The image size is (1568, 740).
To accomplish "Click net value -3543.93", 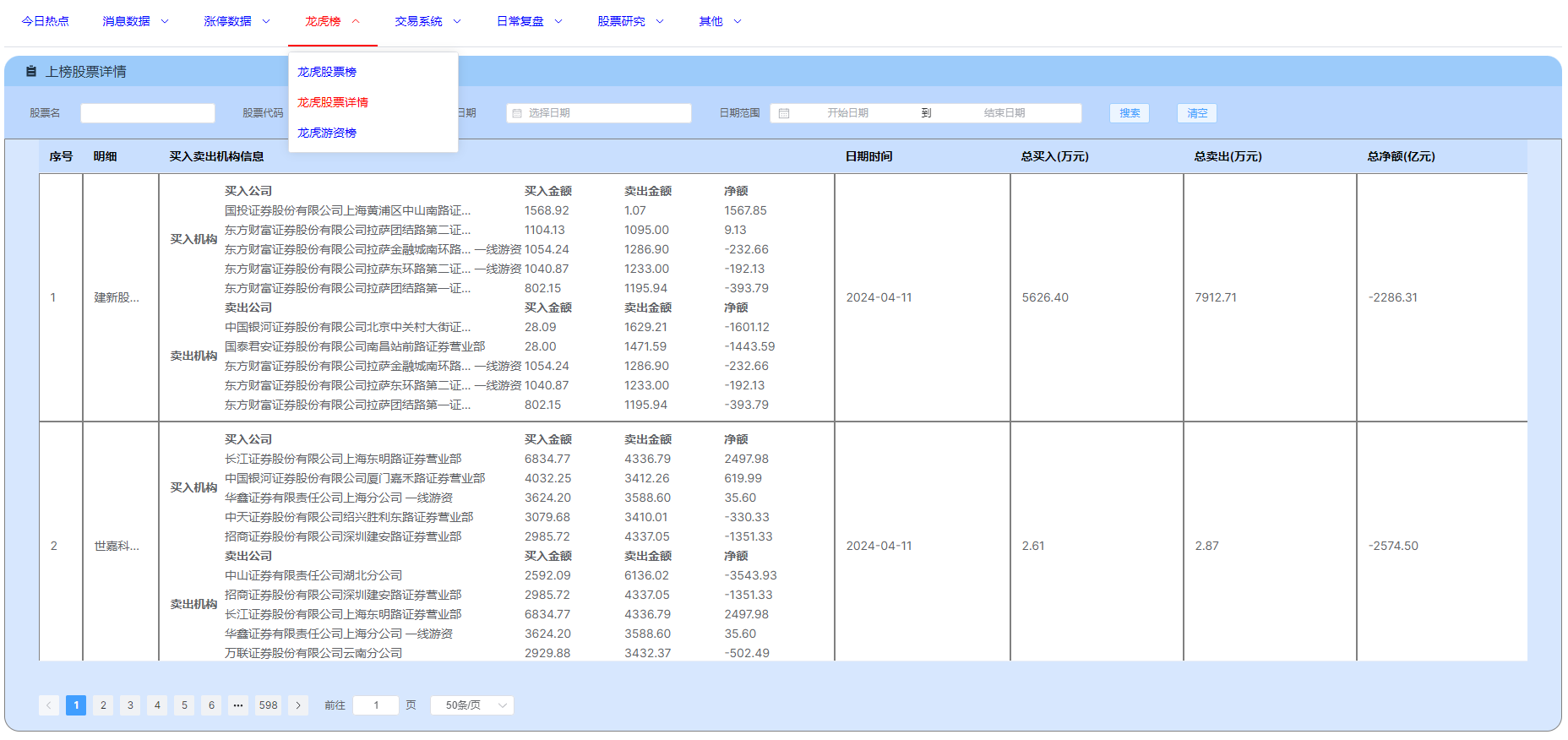I will pyautogui.click(x=750, y=575).
